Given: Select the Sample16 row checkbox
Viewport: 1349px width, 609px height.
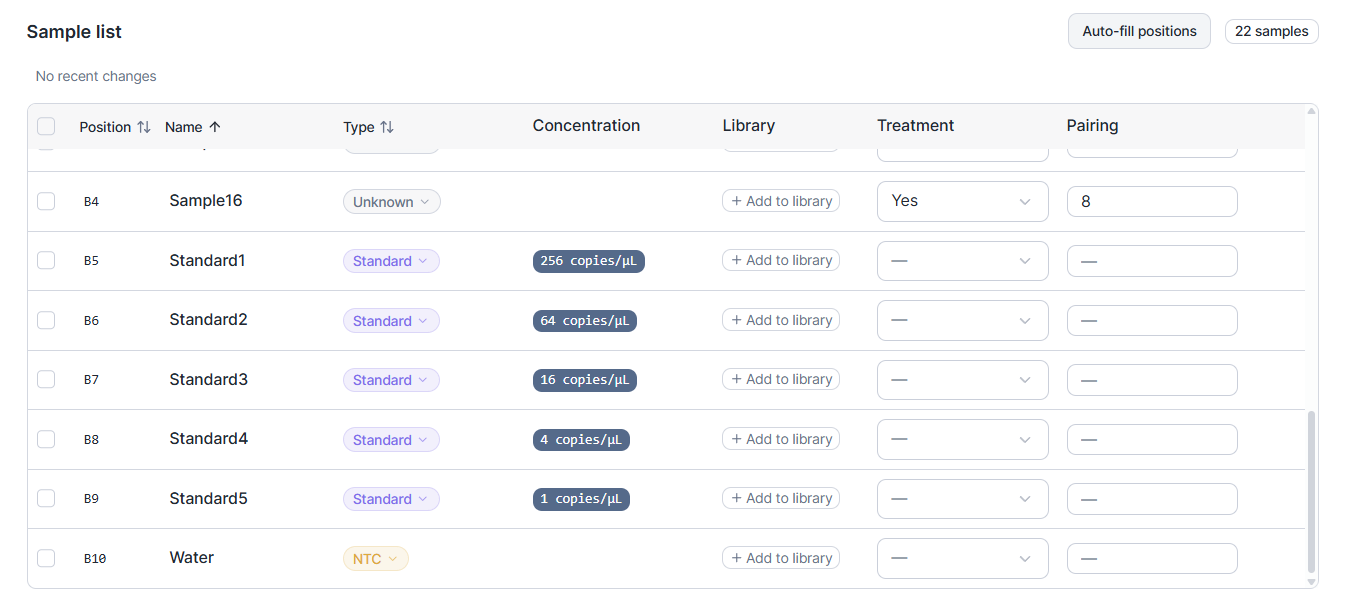Looking at the screenshot, I should [46, 201].
